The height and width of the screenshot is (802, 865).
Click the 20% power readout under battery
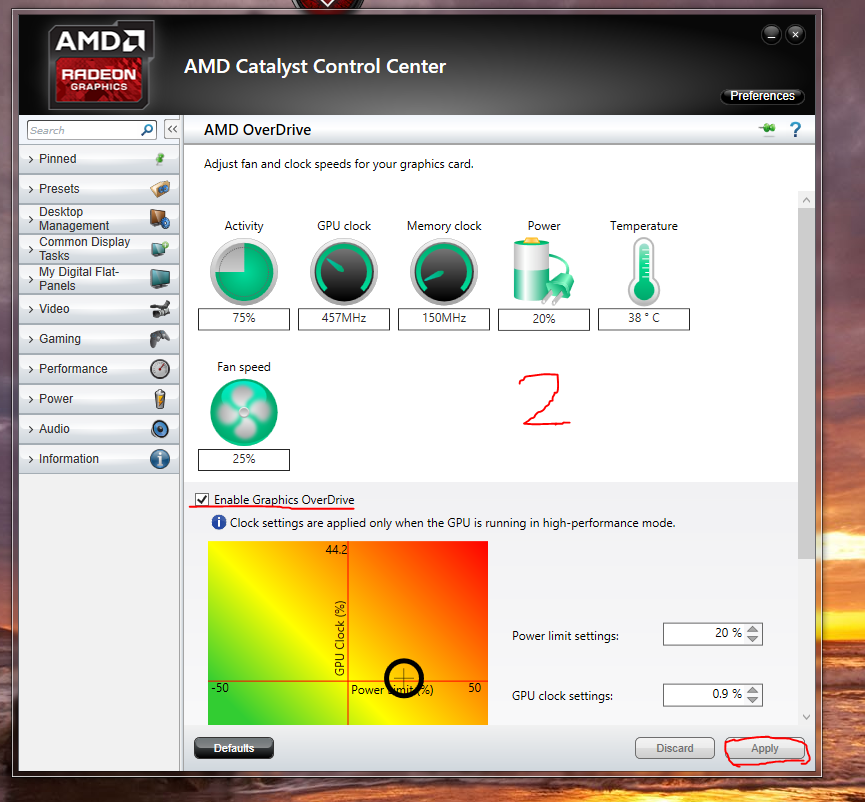tap(544, 319)
